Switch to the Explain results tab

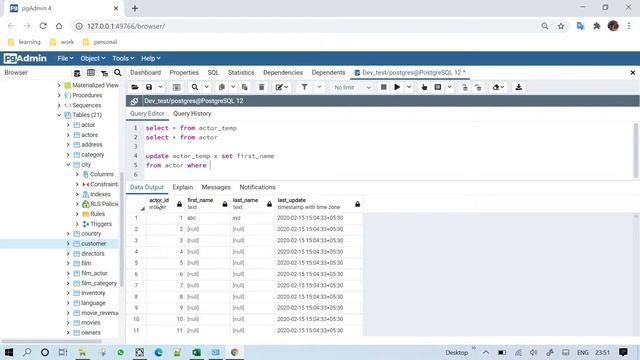click(182, 187)
